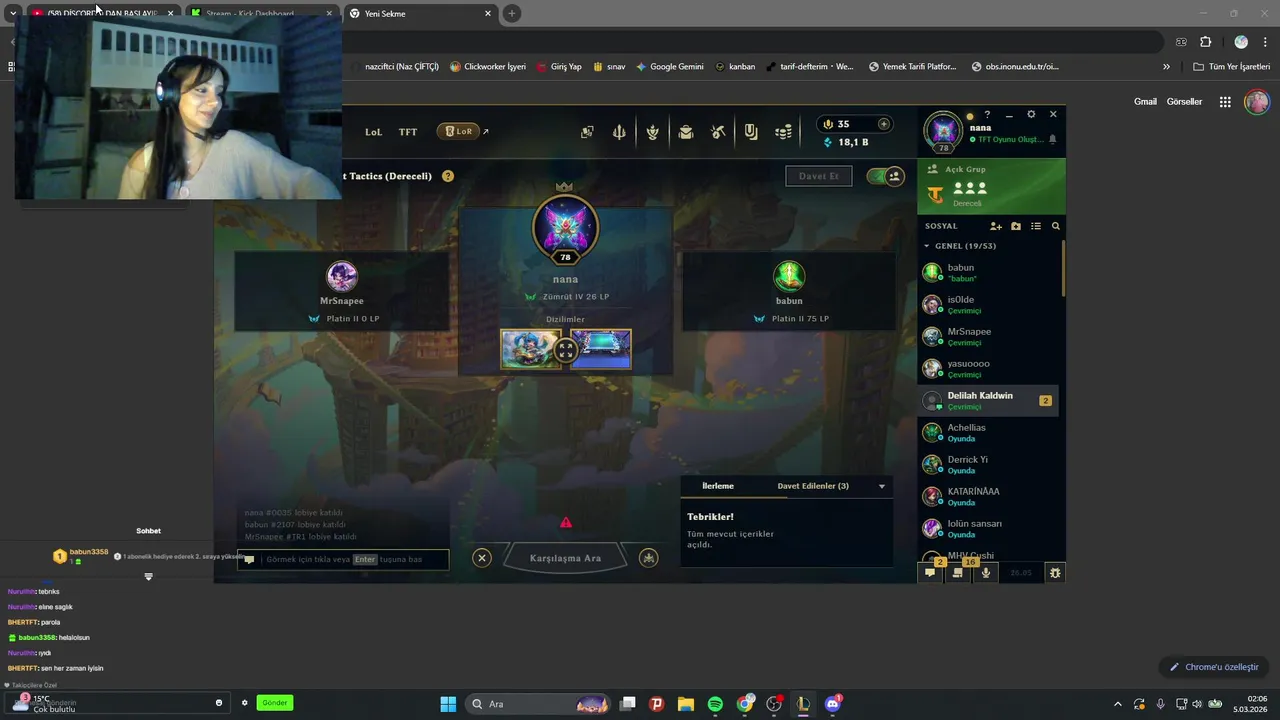
Task: Open the crafting hammer icon
Action: pos(718,132)
